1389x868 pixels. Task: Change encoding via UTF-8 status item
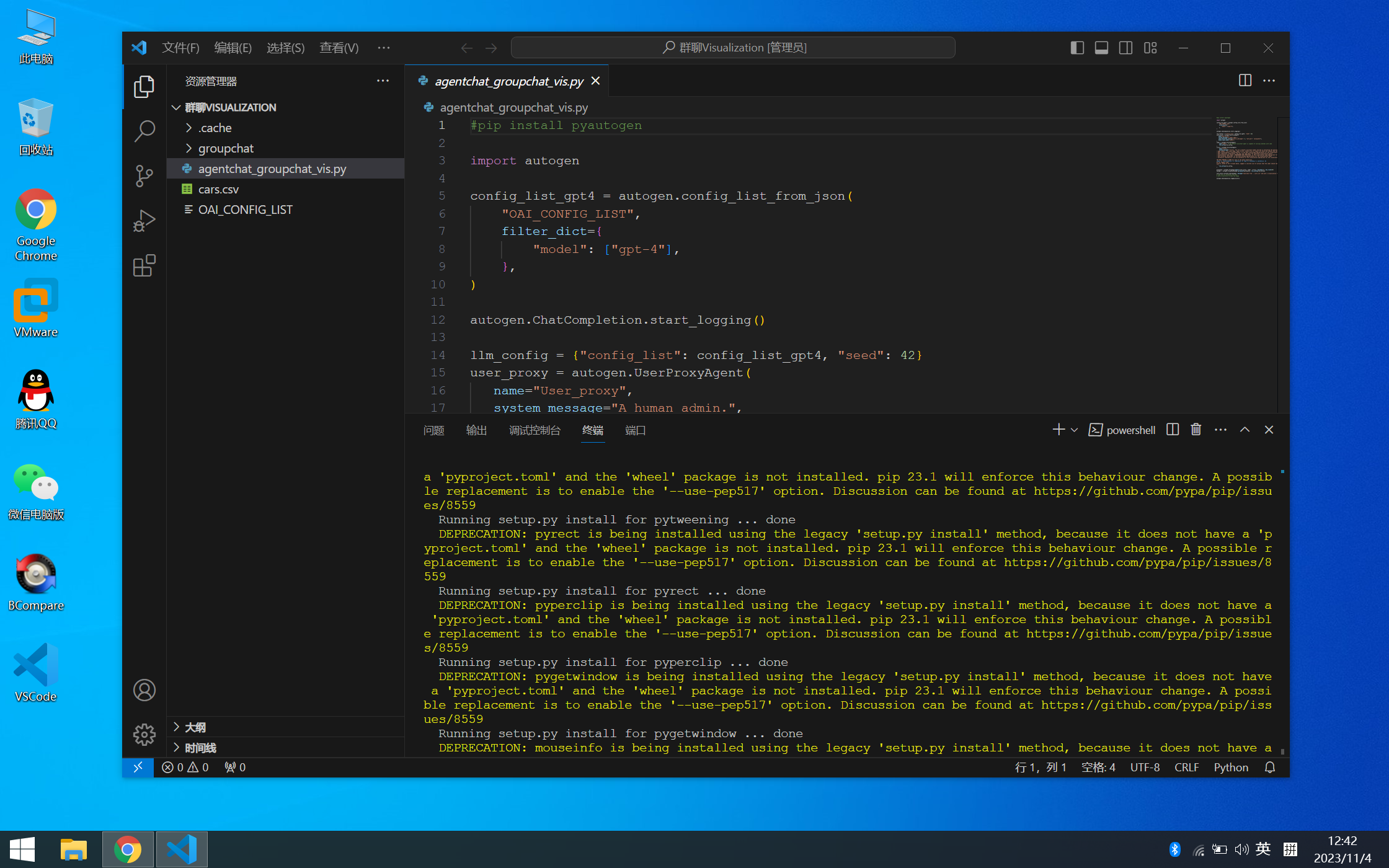click(1145, 767)
